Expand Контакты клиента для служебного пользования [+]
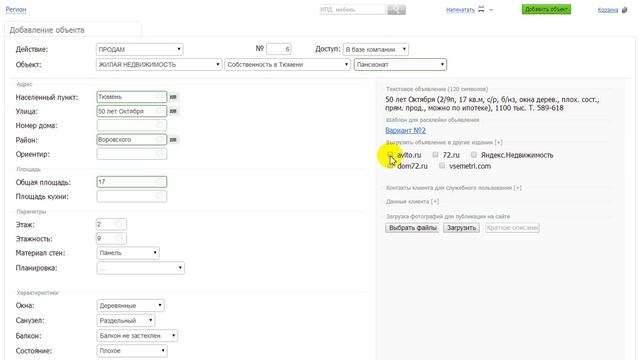This screenshot has height=360, width=640. (453, 188)
